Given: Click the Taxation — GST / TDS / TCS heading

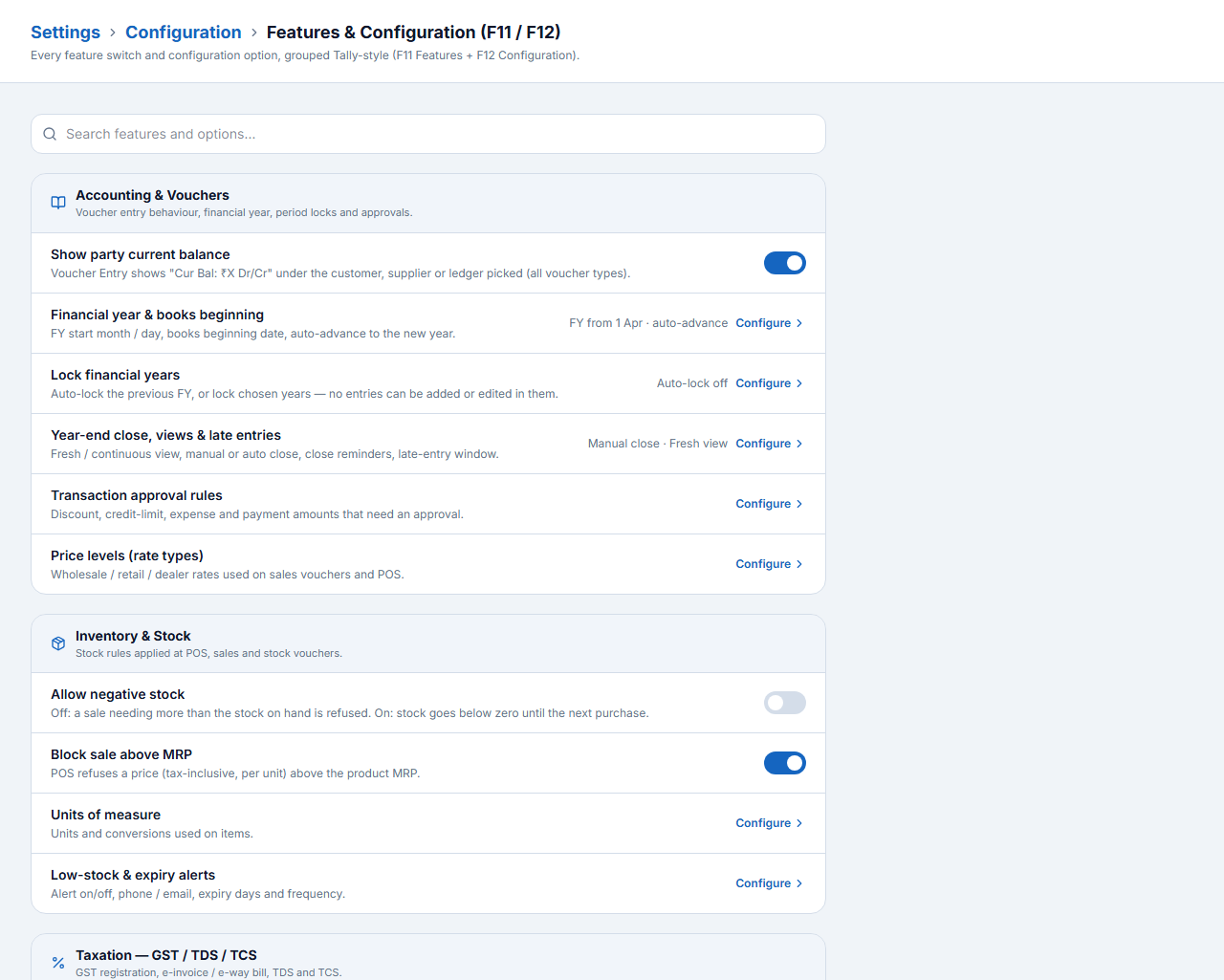Looking at the screenshot, I should coord(166,955).
